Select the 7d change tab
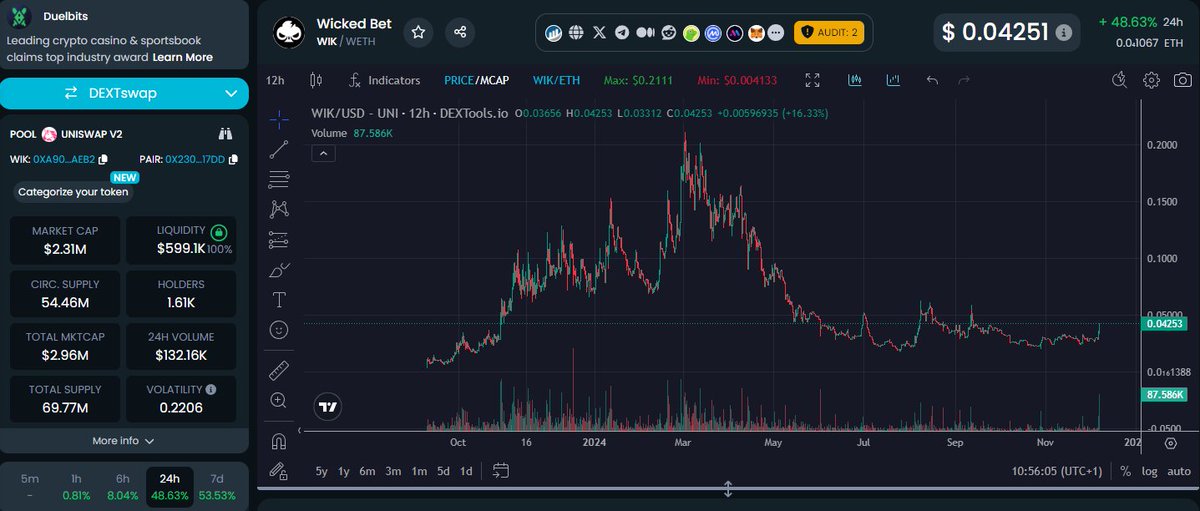Screen dimensions: 1200x511 tap(217, 486)
